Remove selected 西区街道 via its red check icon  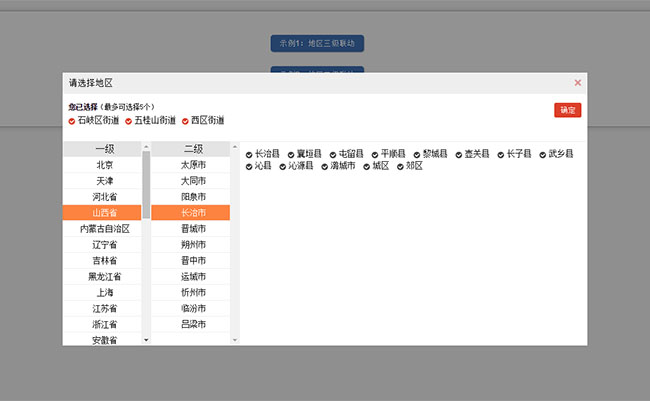coord(186,121)
